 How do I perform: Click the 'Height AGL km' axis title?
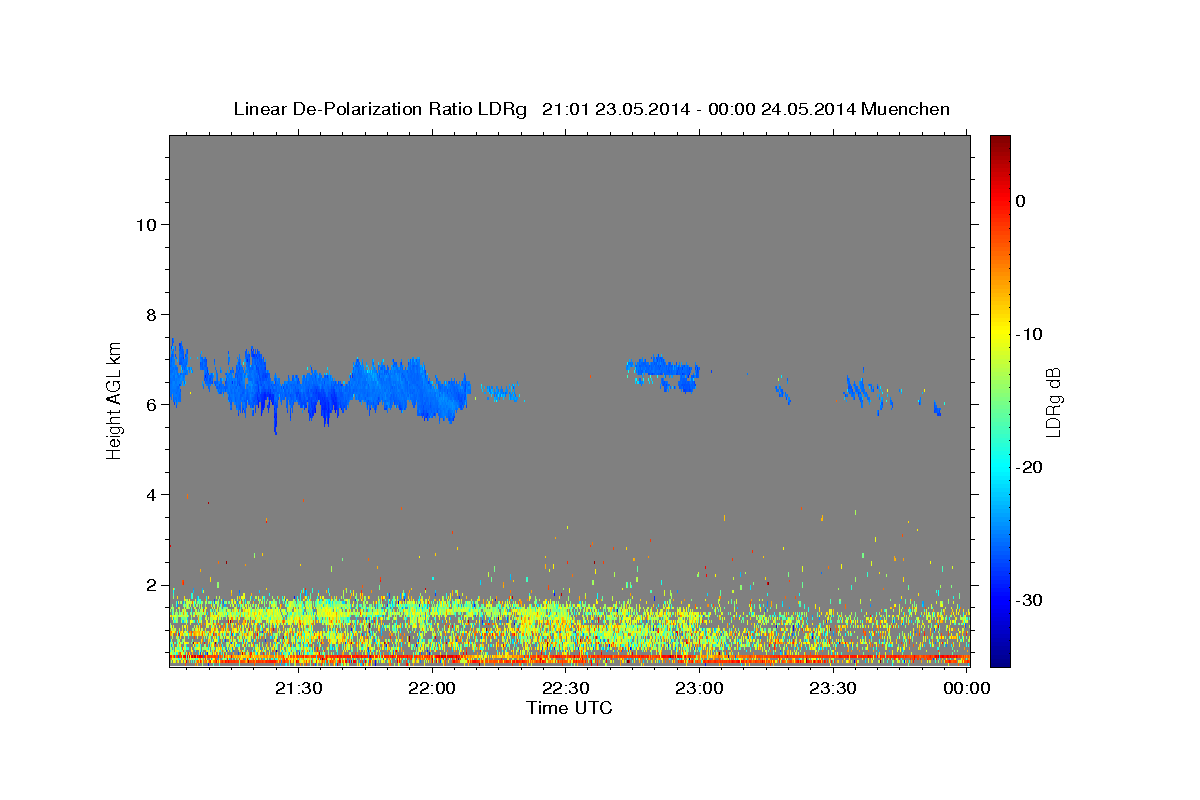tap(115, 401)
